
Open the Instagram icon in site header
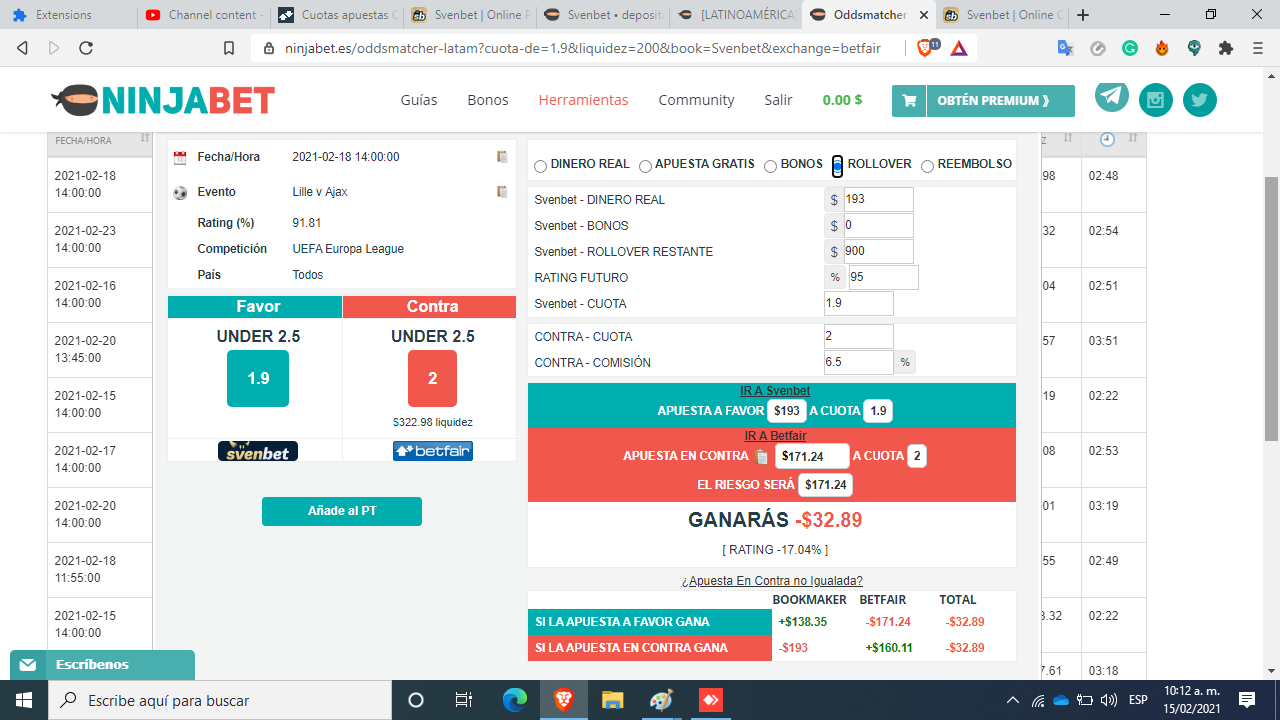1156,100
